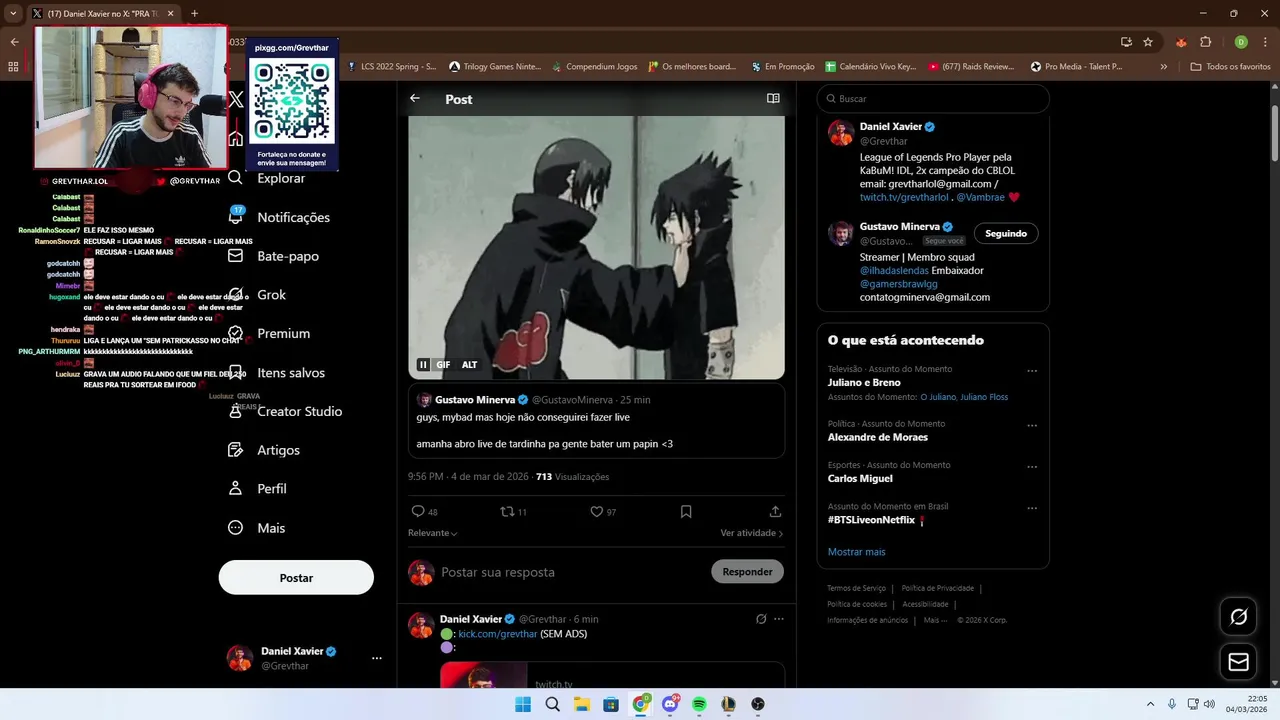Screen dimensions: 1280x720
Task: Open the share icon under the post
Action: [775, 511]
